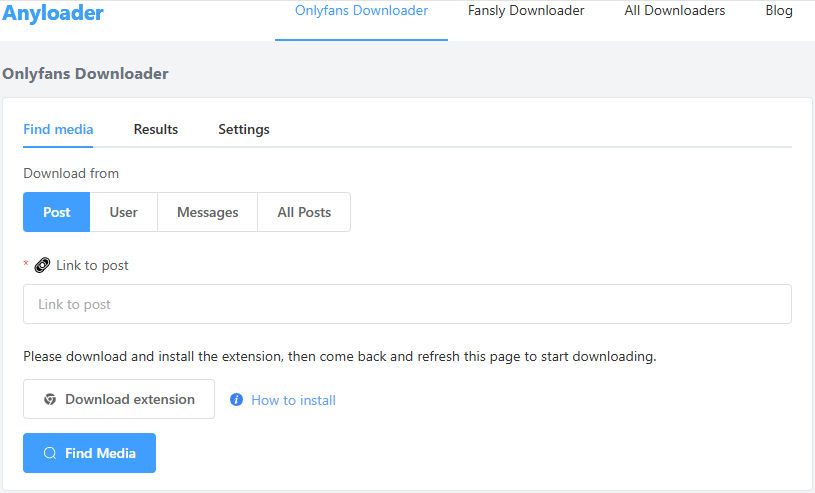Click the Find Media button
Image resolution: width=815 pixels, height=493 pixels.
(x=89, y=453)
